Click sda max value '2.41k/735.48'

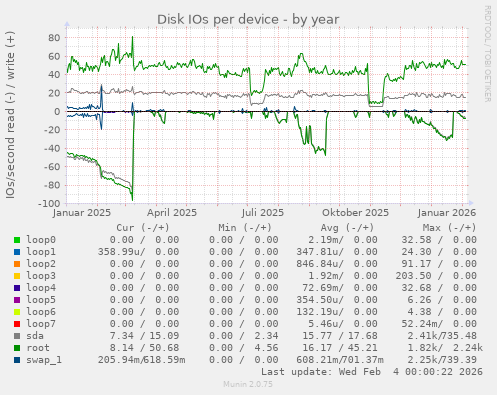tap(442, 336)
